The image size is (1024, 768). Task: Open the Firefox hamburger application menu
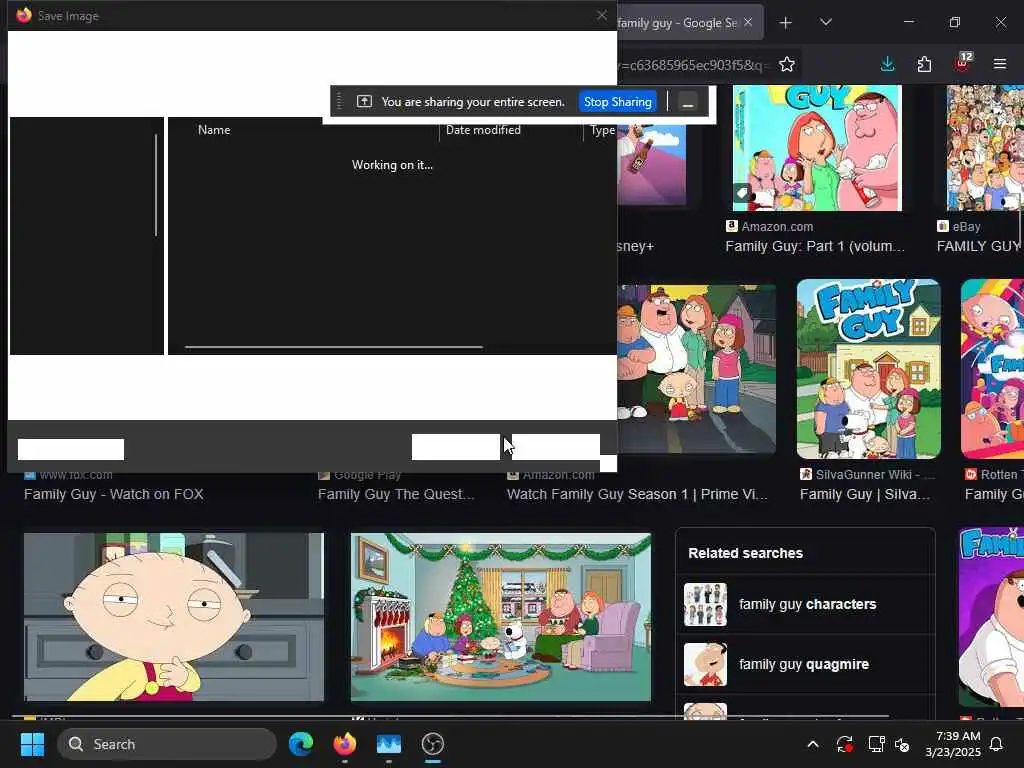(x=1000, y=64)
